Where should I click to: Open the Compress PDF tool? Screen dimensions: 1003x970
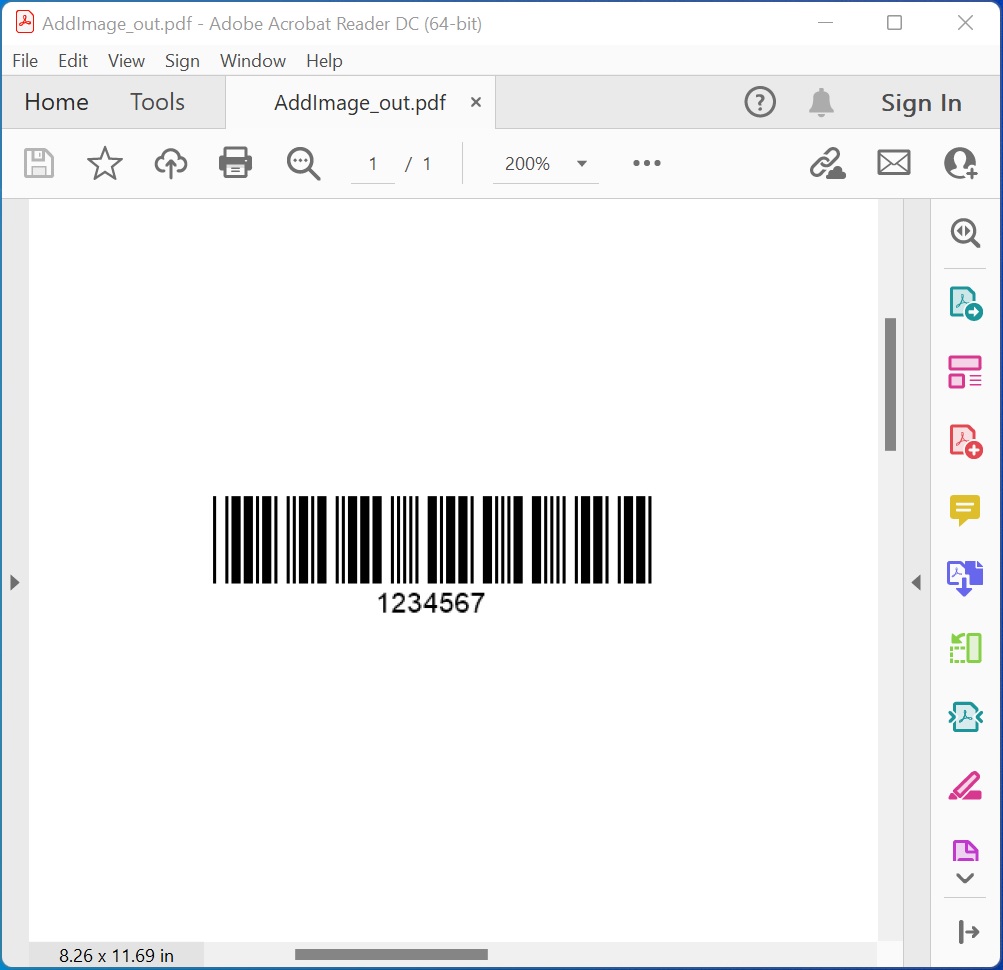pyautogui.click(x=964, y=717)
